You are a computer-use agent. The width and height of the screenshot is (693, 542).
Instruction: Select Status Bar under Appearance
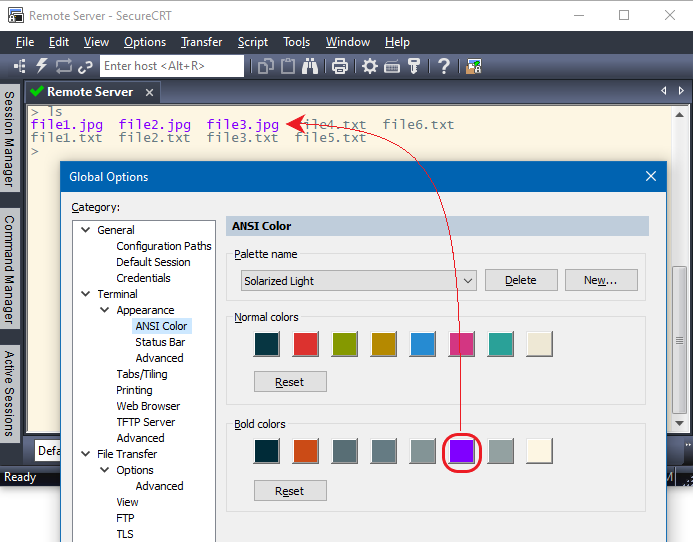pyautogui.click(x=160, y=342)
